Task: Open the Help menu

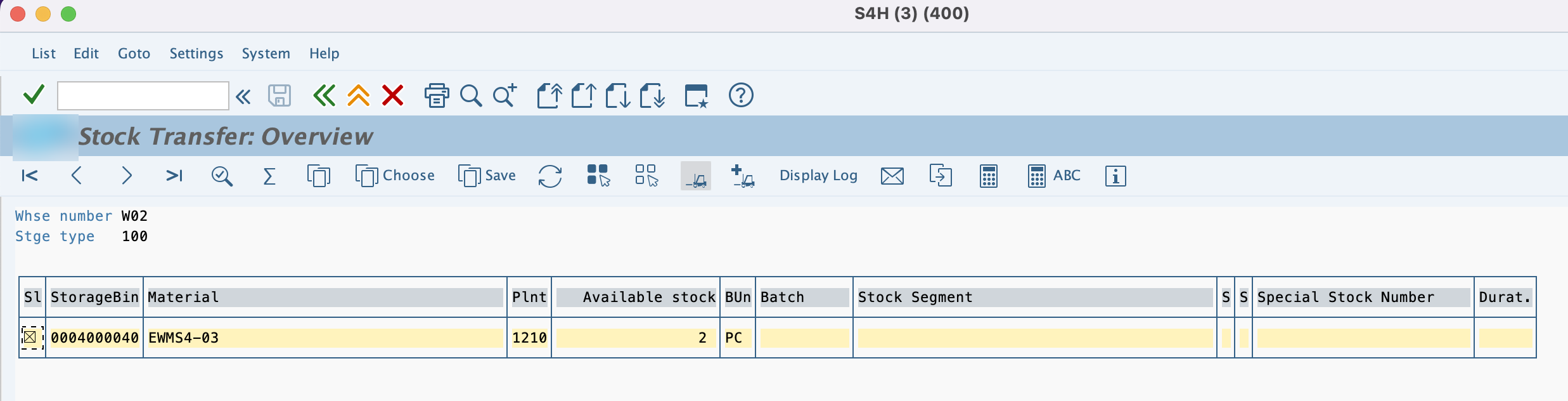Action: [325, 53]
